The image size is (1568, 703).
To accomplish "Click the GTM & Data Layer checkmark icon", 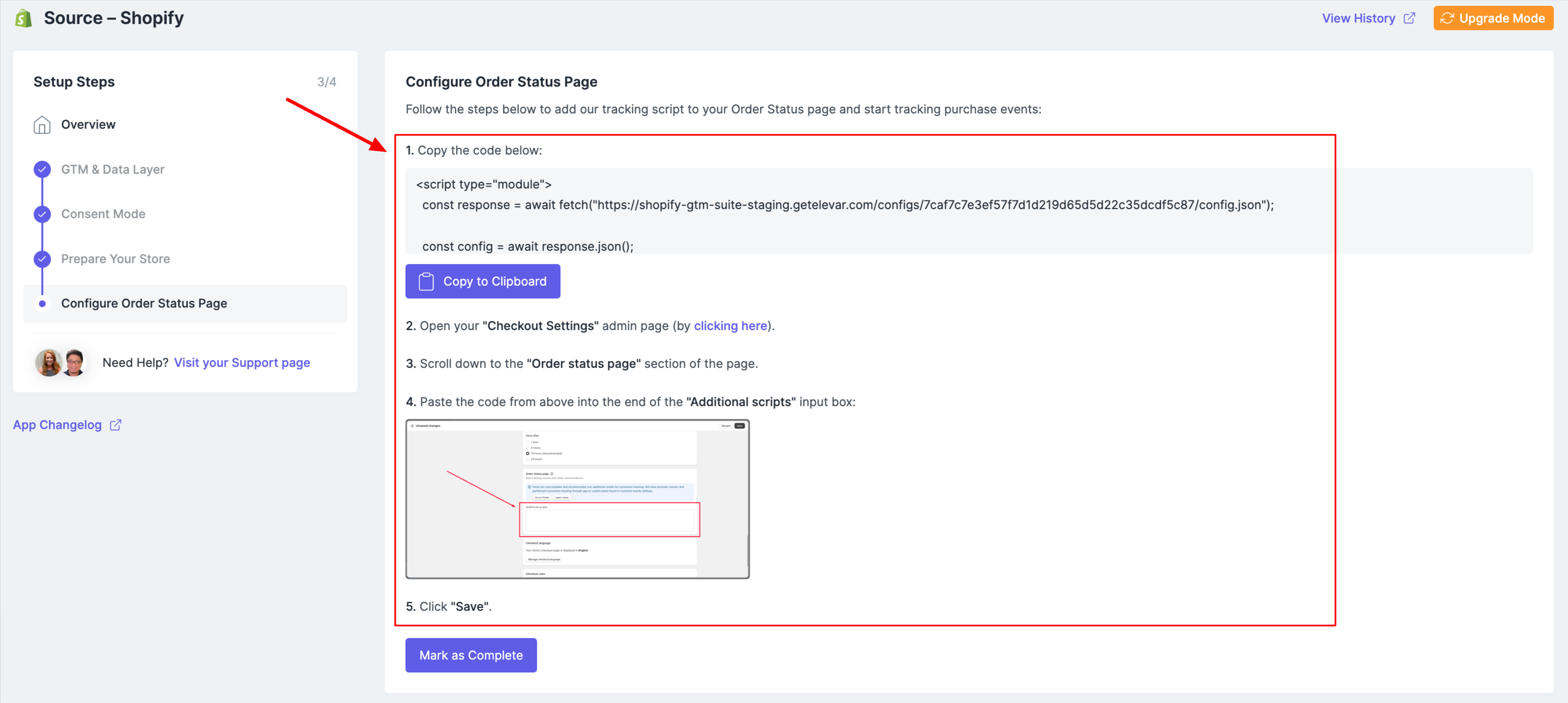I will [42, 169].
